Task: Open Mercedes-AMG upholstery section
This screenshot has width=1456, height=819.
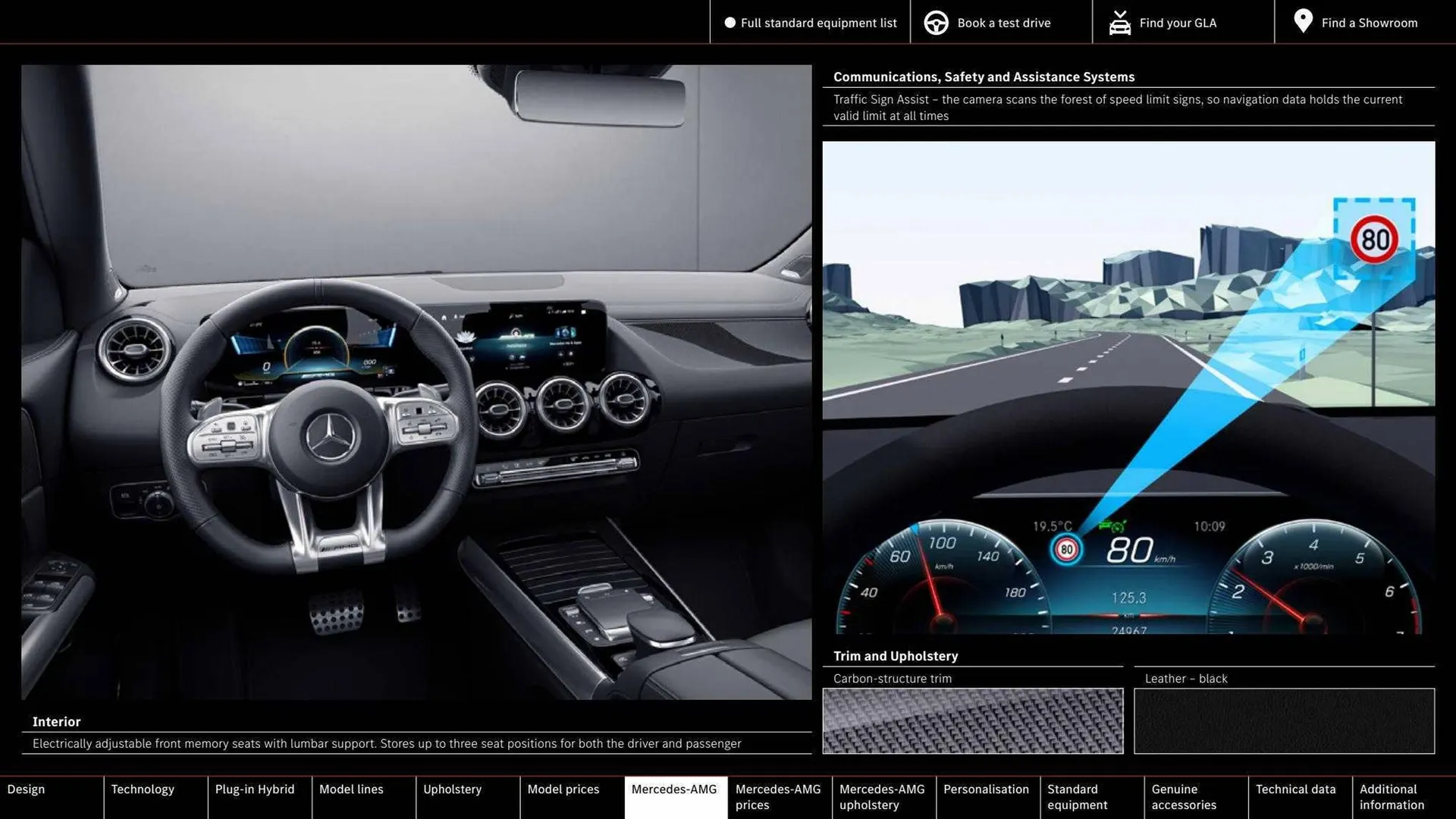Action: (x=882, y=796)
